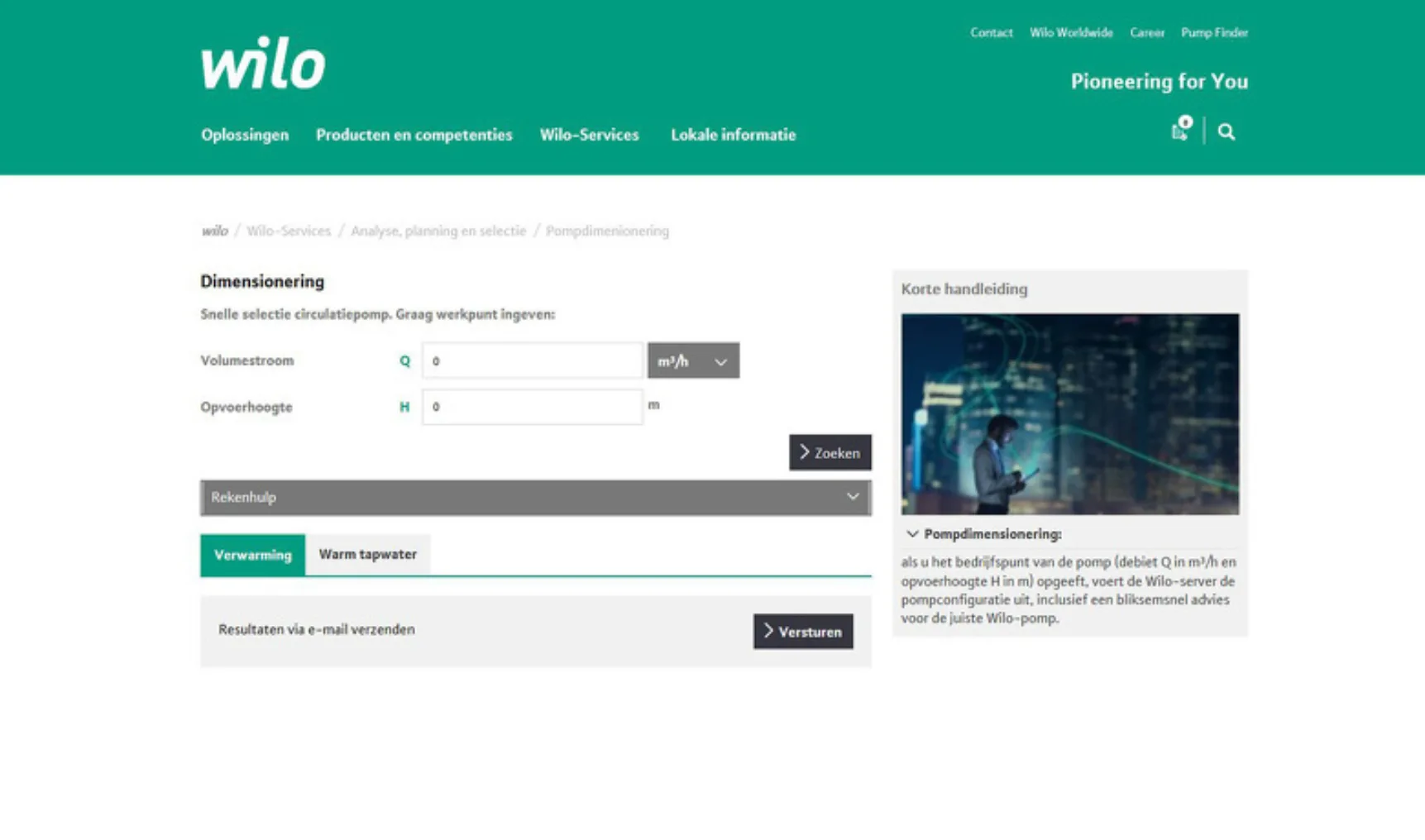Click the arrow icon inside the Versturen button
Viewport: 1425px width, 840px height.
(769, 631)
